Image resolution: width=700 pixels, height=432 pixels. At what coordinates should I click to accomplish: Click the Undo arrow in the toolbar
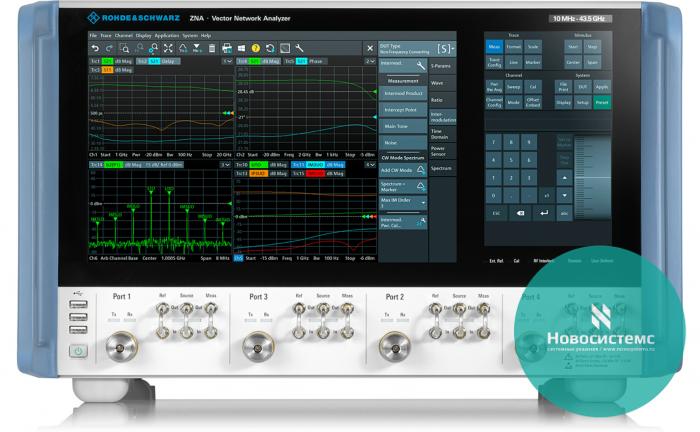point(95,48)
